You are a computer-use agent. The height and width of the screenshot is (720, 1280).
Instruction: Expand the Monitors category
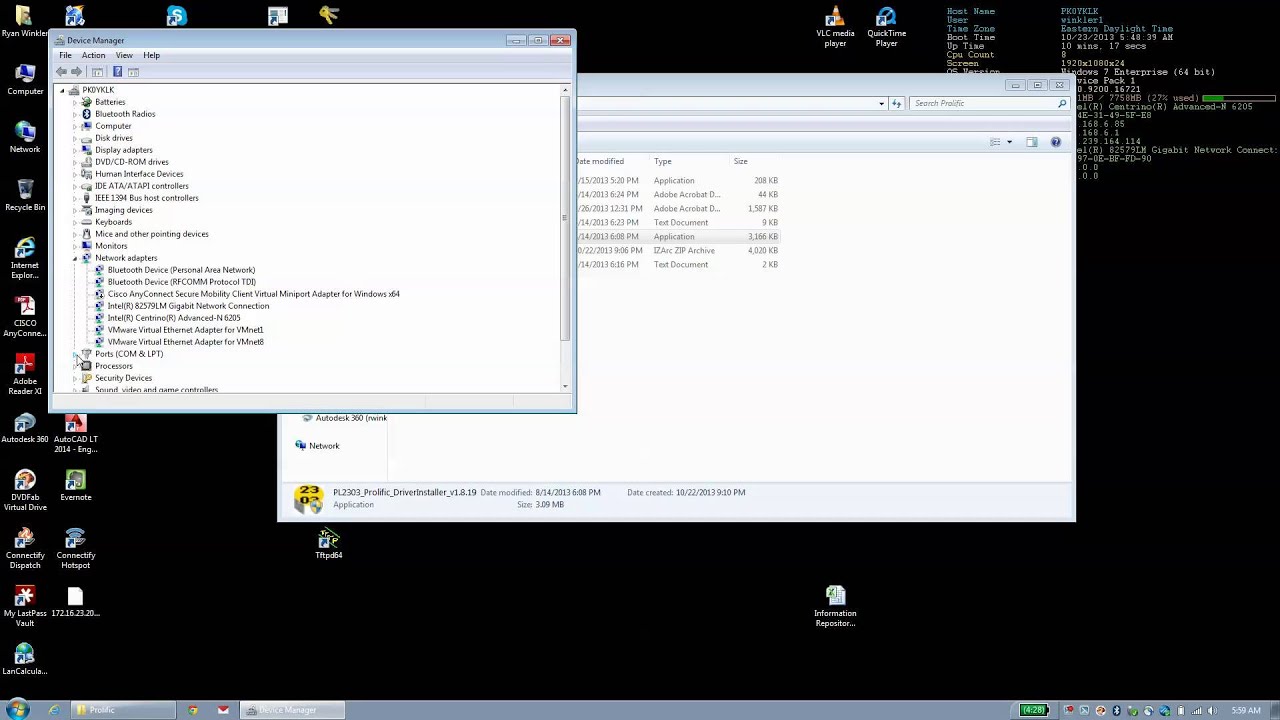[75, 246]
